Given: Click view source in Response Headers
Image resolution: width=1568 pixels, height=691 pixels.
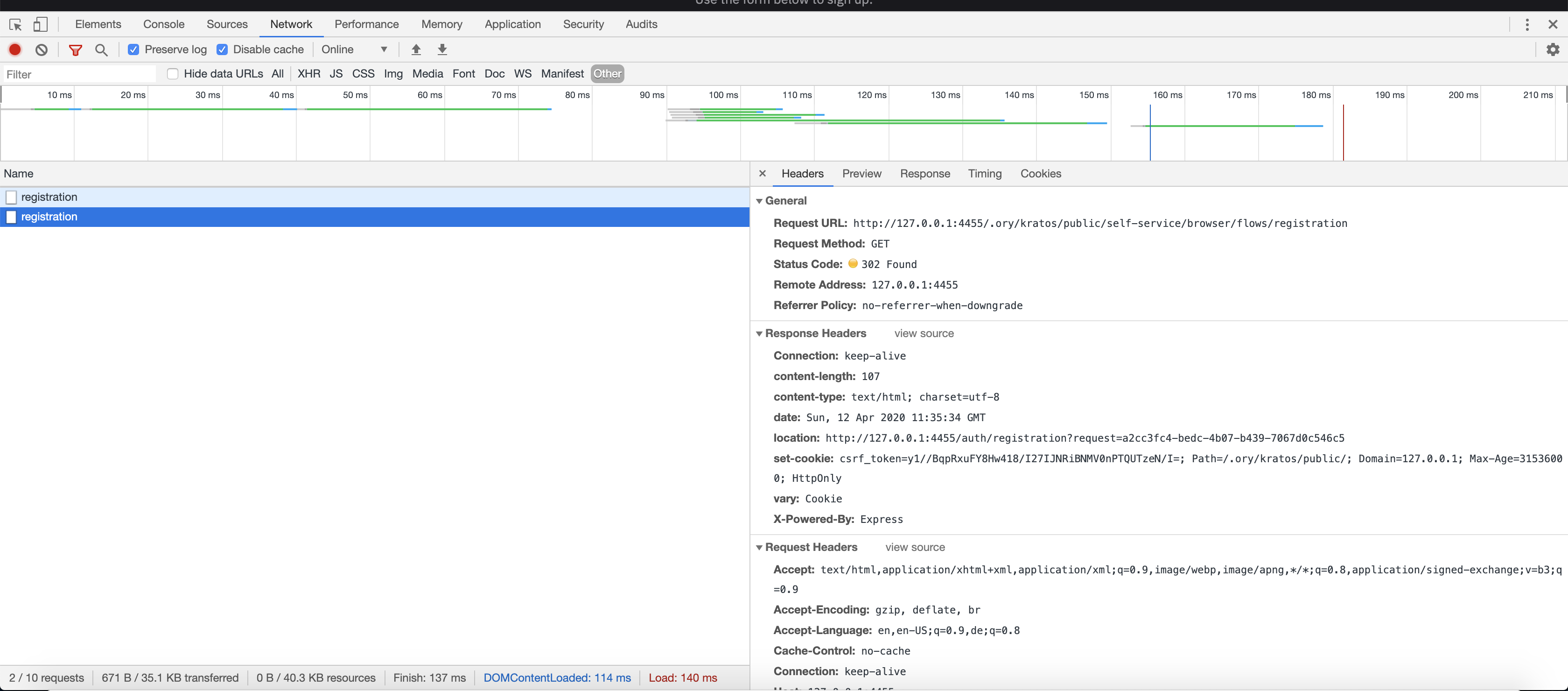Looking at the screenshot, I should coord(922,332).
